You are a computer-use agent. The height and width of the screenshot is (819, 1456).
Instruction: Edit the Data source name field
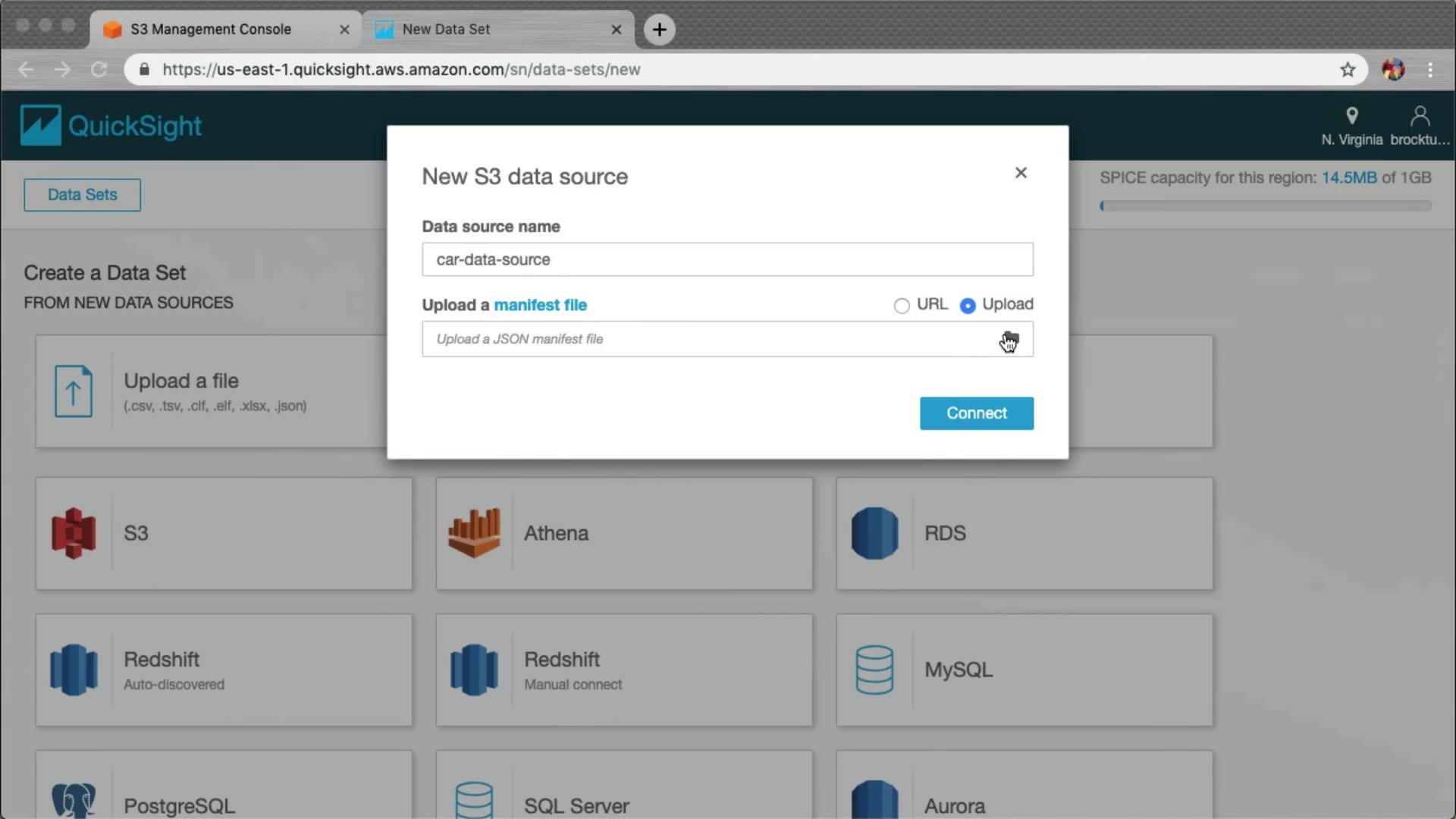pyautogui.click(x=726, y=259)
